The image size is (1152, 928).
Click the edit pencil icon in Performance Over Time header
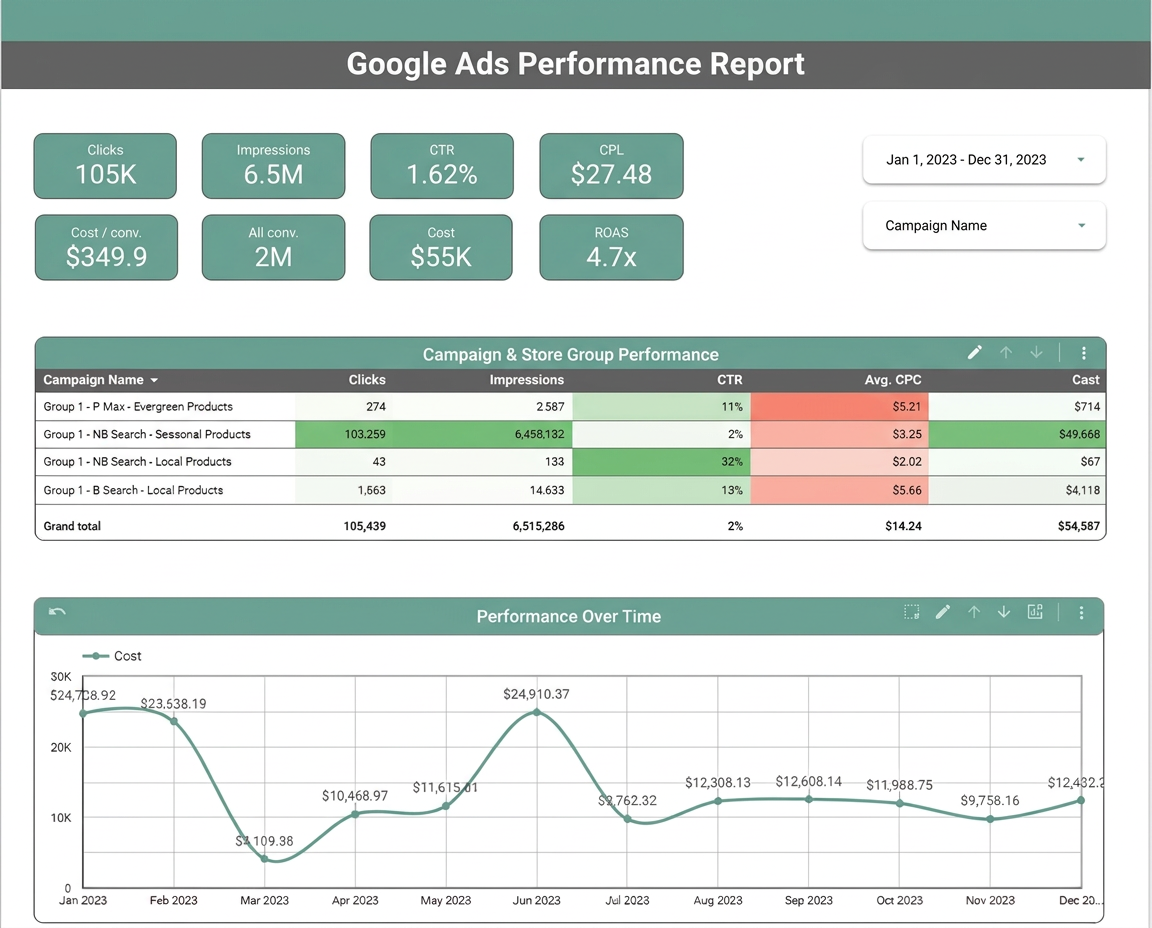pyautogui.click(x=943, y=612)
